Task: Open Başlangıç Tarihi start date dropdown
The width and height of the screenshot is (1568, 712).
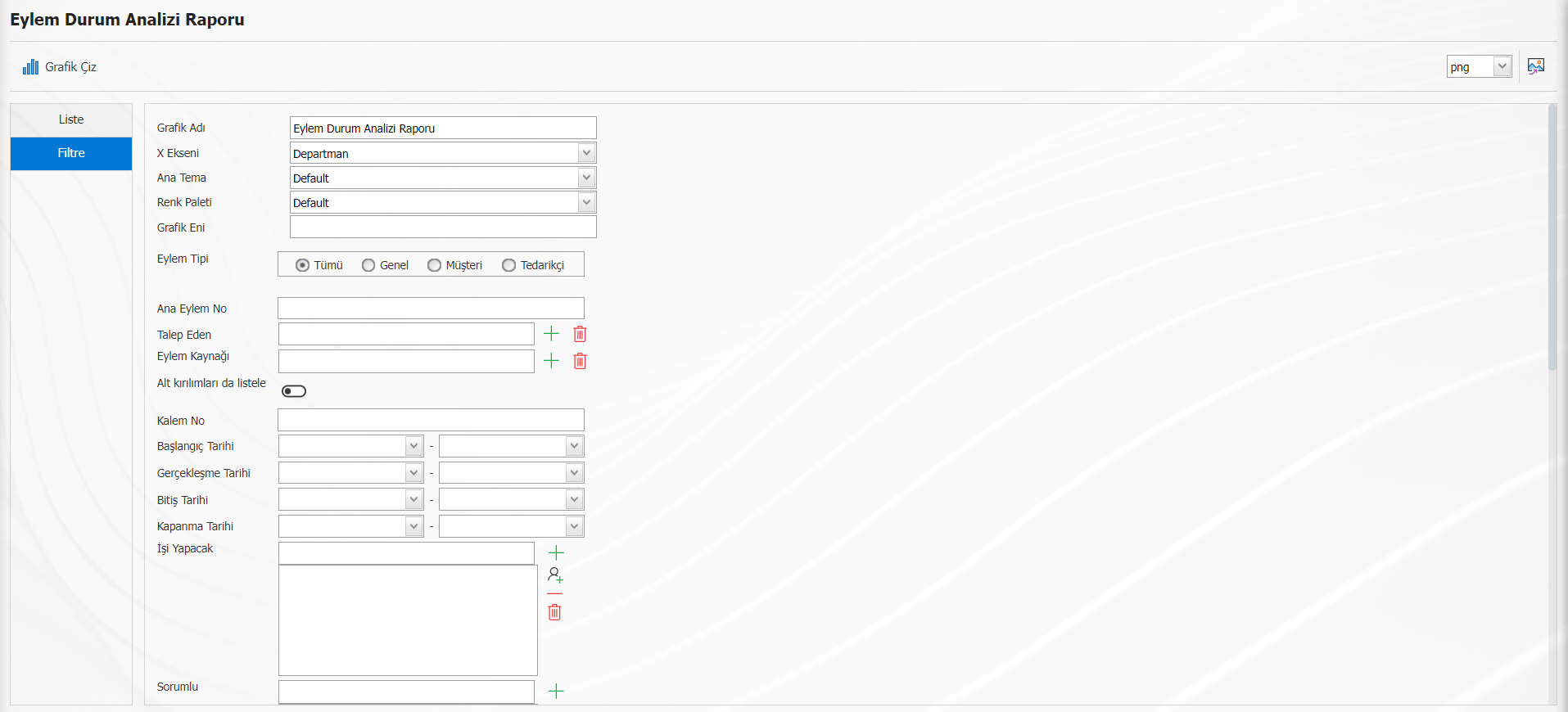Action: coord(413,446)
